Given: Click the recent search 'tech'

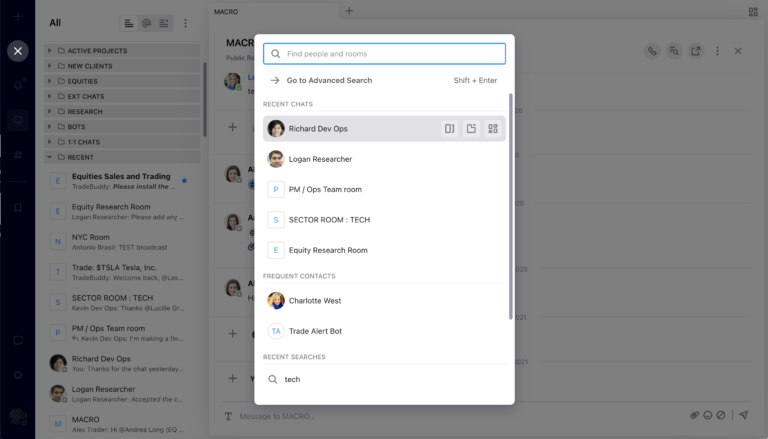Looking at the screenshot, I should pos(292,380).
